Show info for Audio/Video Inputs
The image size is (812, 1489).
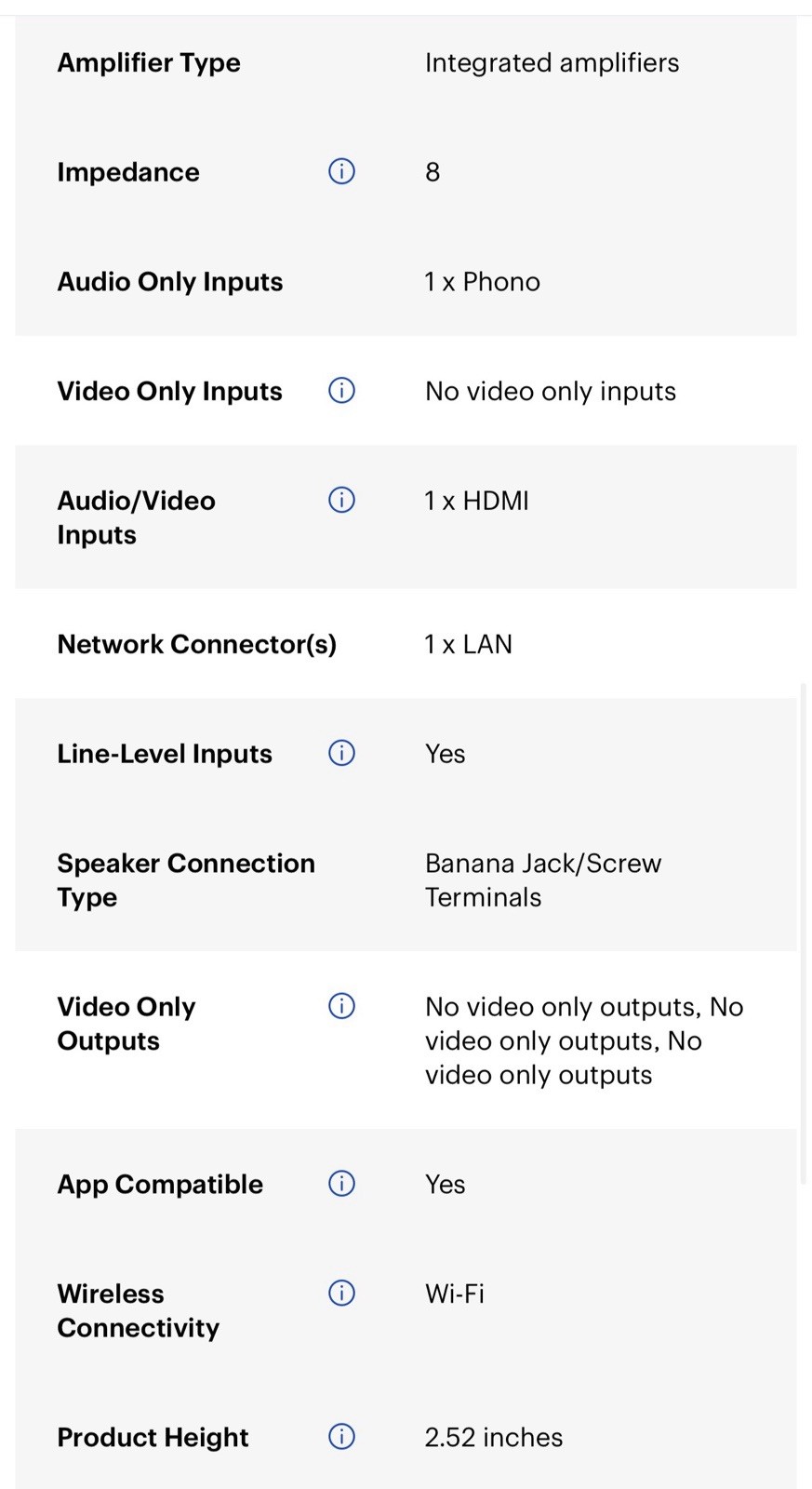pyautogui.click(x=341, y=500)
